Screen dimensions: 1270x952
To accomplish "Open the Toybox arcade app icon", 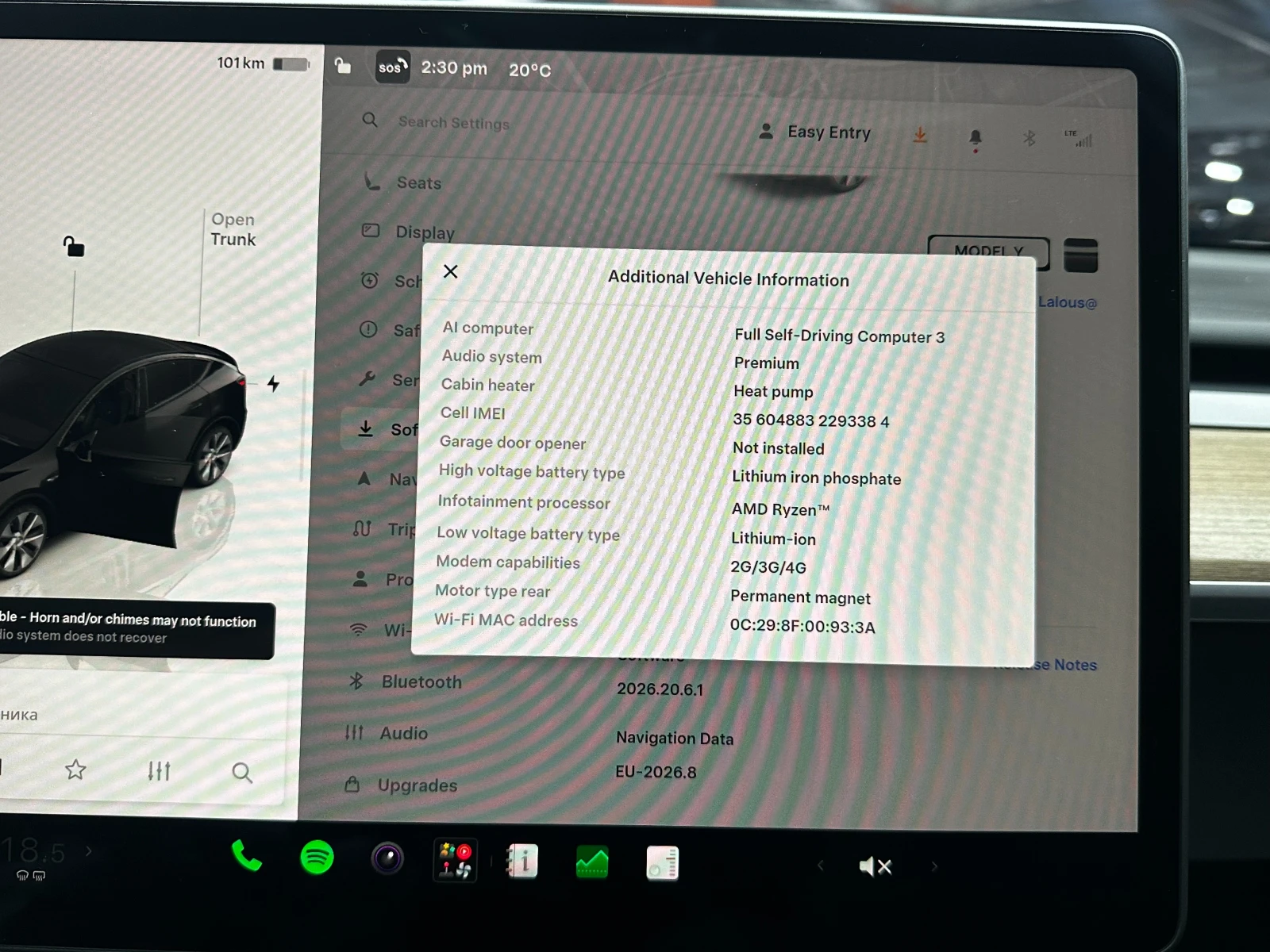I will pos(456,860).
